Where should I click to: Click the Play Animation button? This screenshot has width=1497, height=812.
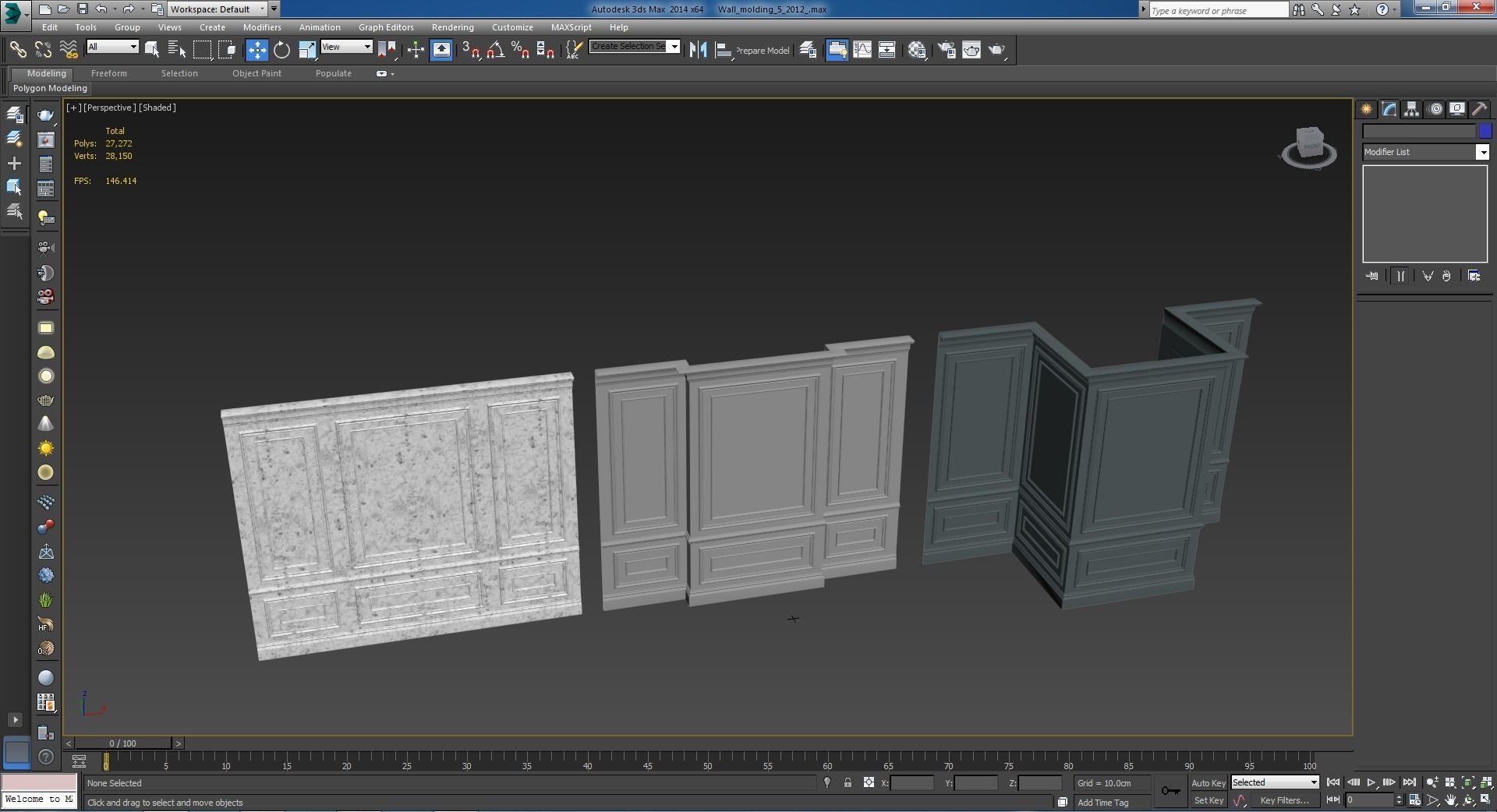pos(1371,782)
